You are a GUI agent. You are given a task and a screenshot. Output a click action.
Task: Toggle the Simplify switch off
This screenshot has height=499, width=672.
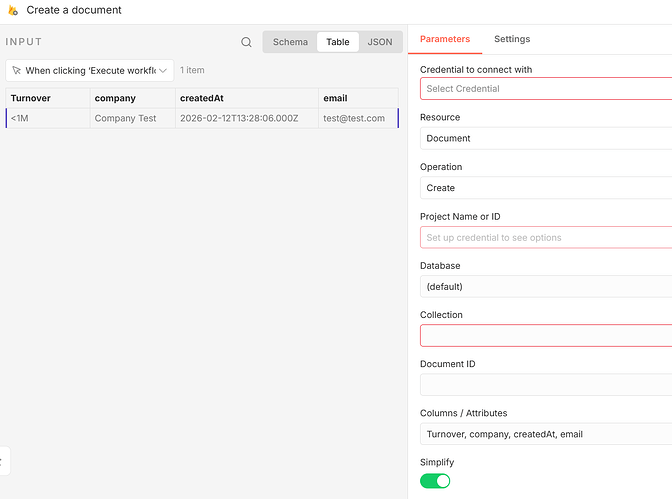[435, 481]
